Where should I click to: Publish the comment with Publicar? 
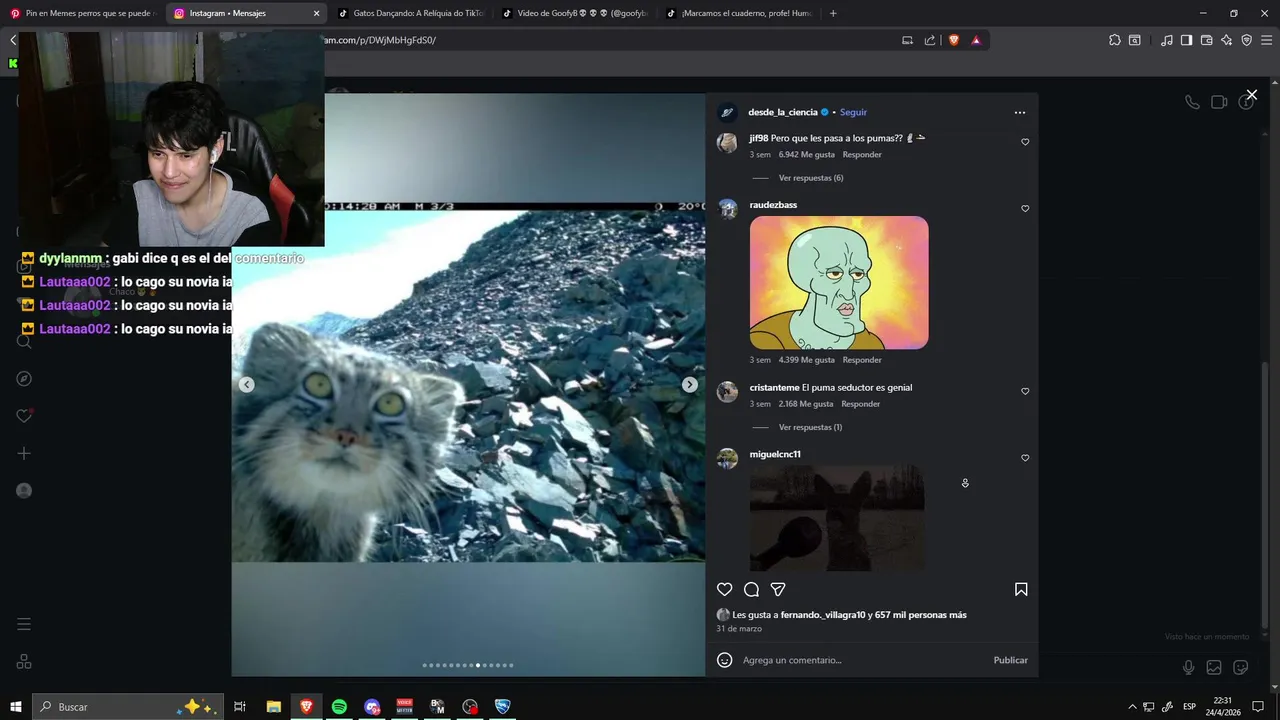(1011, 660)
